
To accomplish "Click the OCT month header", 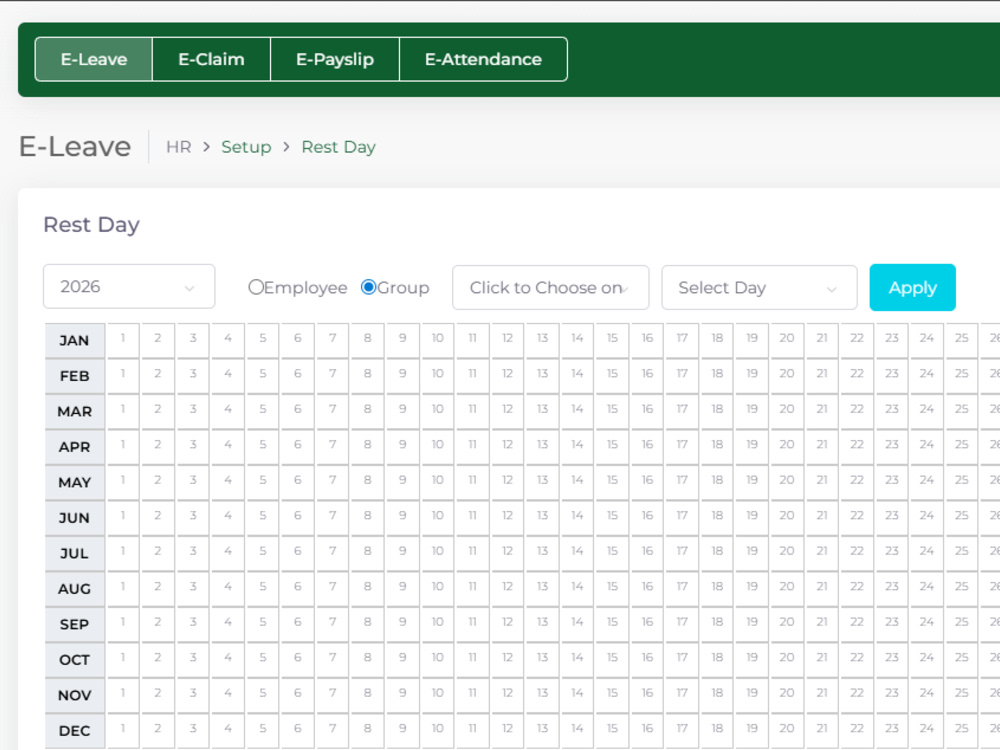I will click(x=75, y=660).
